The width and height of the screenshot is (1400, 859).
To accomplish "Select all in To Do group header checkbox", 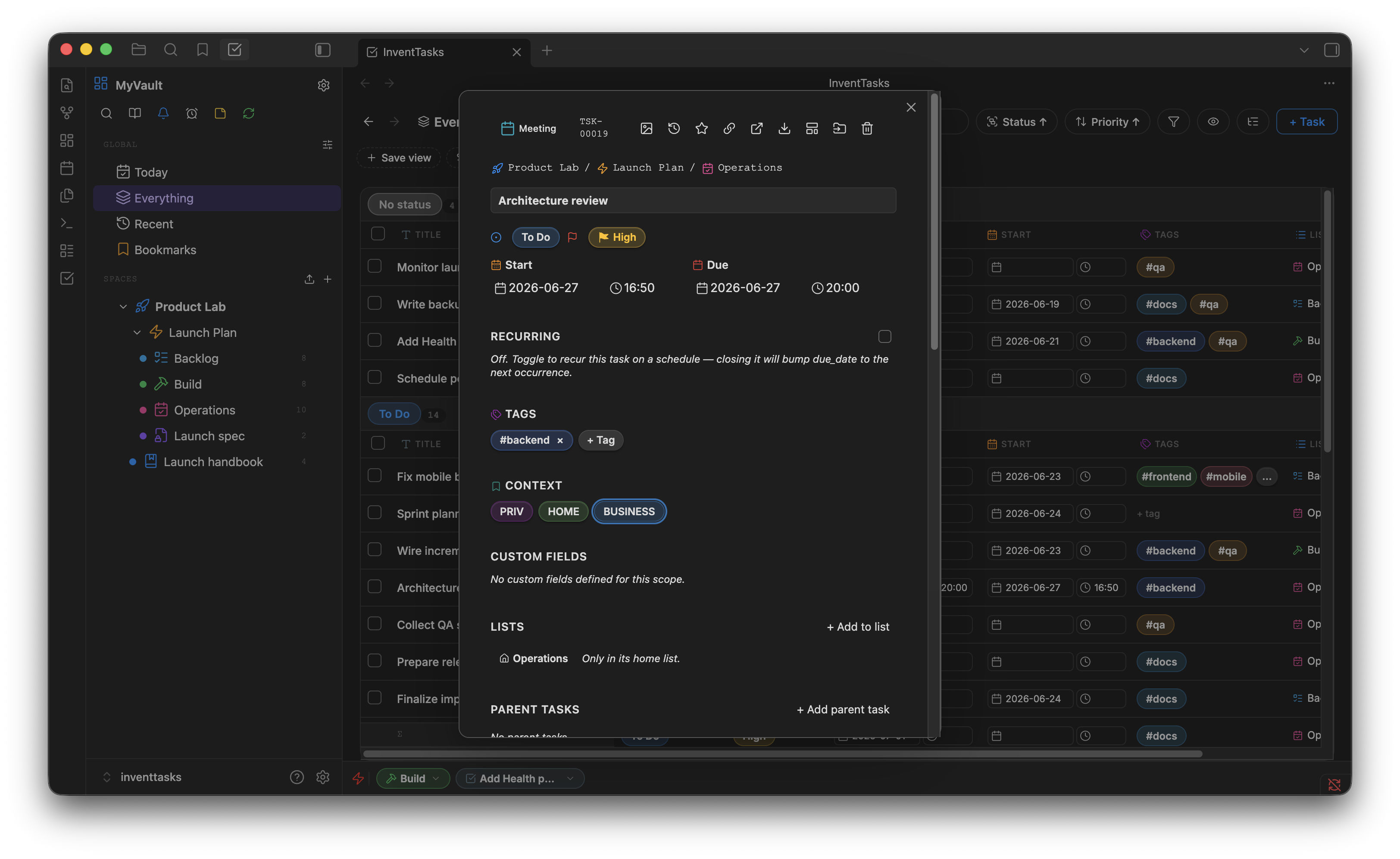I will pyautogui.click(x=378, y=443).
